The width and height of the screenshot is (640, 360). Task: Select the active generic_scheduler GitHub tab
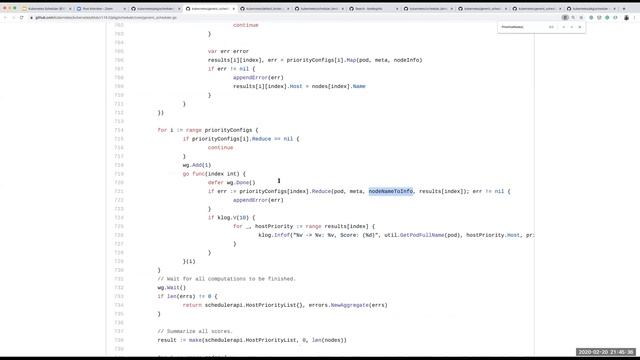(x=210, y=9)
